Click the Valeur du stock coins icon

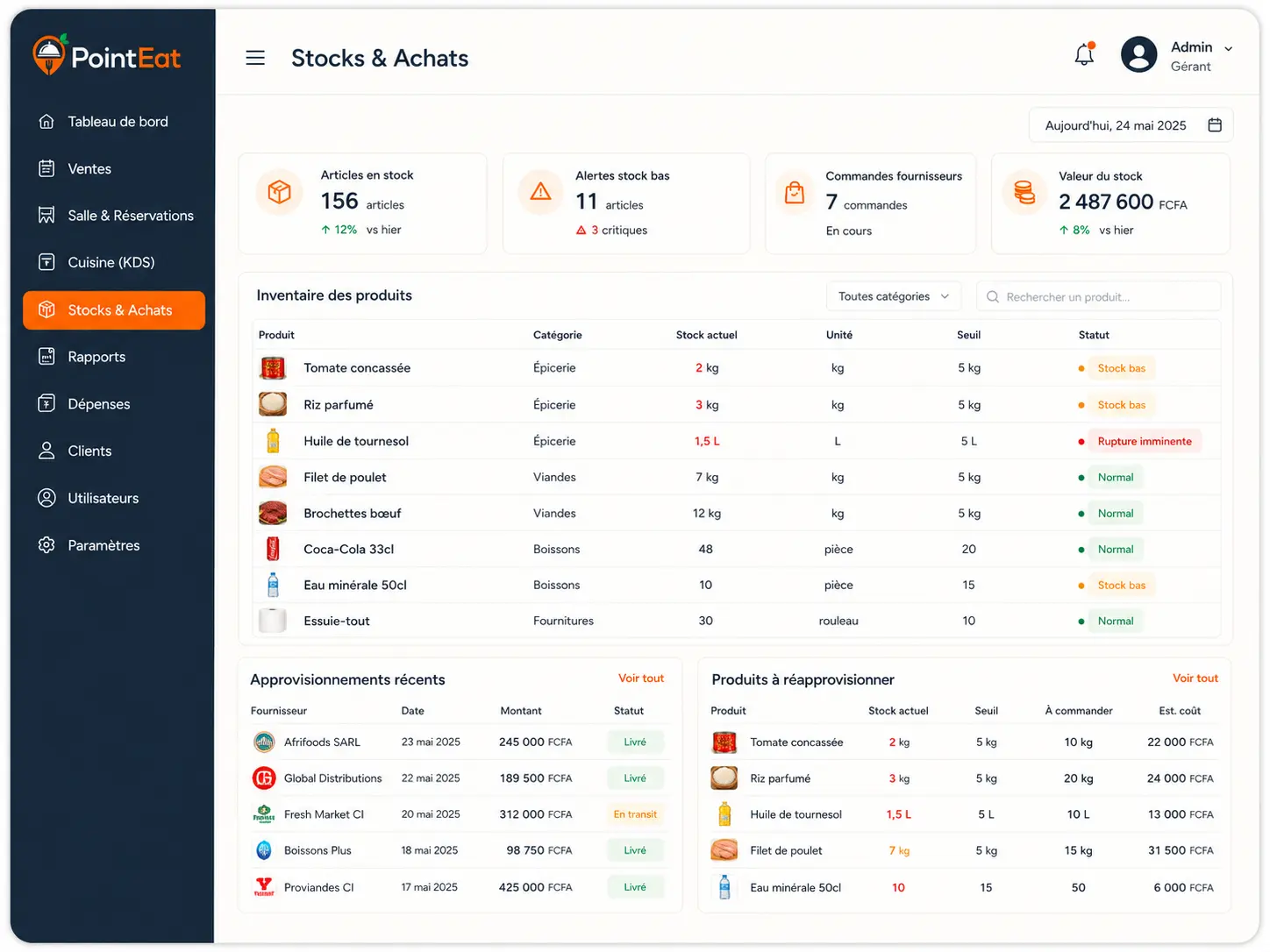click(x=1024, y=192)
